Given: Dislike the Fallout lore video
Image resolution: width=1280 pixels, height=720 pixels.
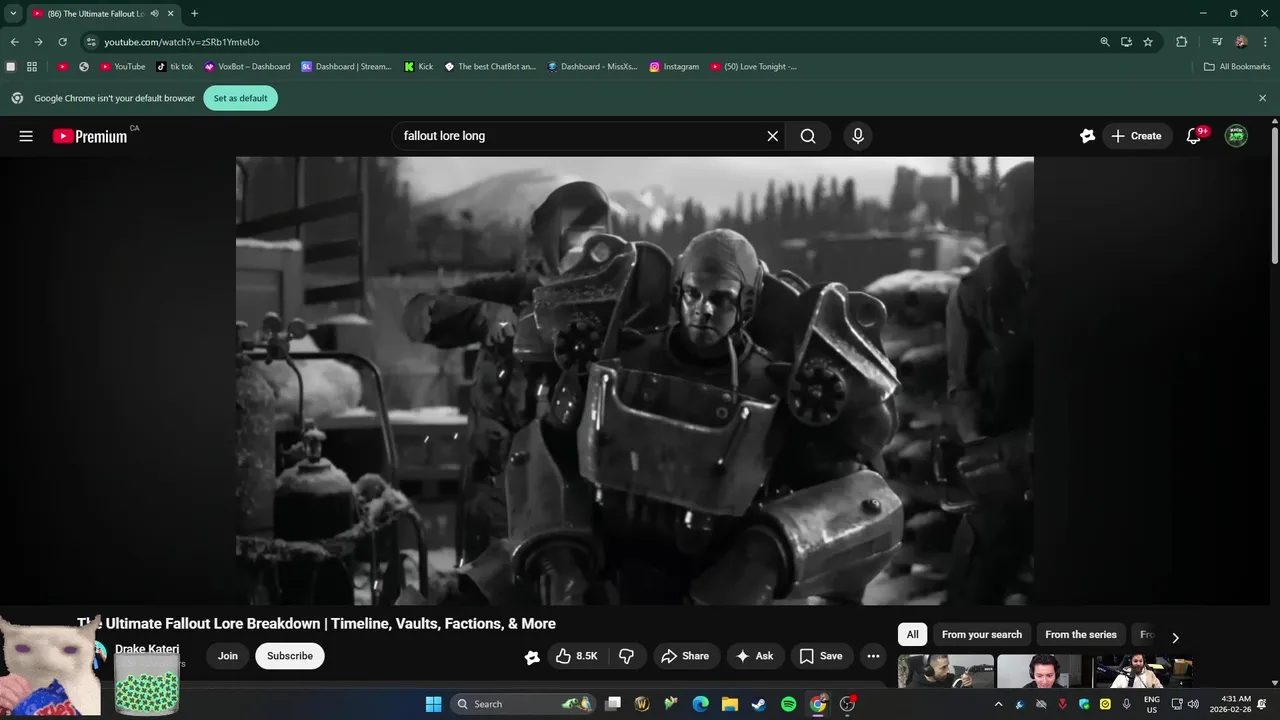Looking at the screenshot, I should [627, 656].
